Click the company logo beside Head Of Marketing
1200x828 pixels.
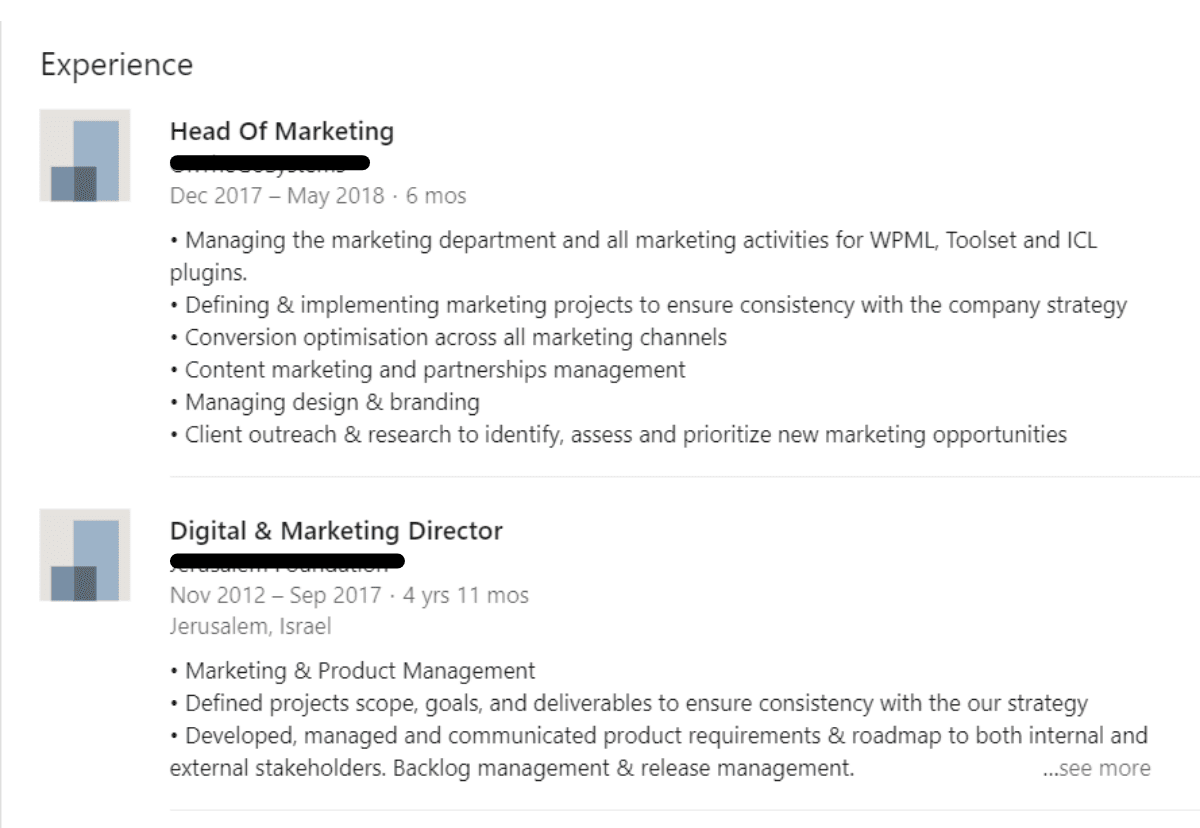point(85,155)
